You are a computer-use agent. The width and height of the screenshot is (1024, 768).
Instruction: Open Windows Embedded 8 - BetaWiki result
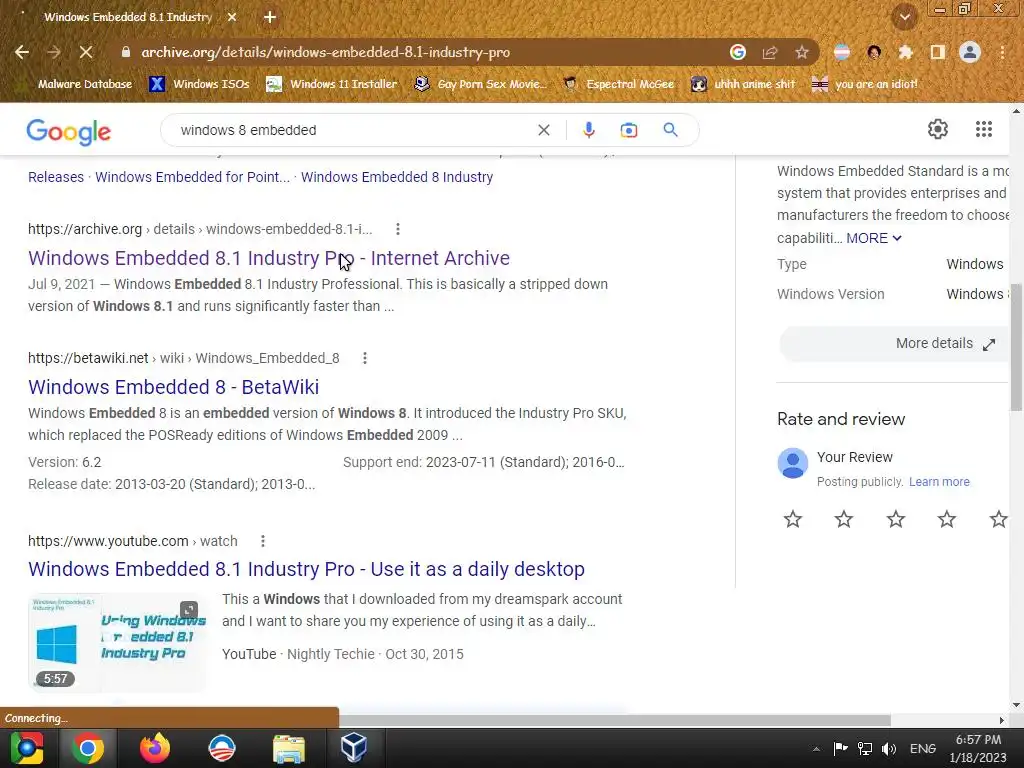[174, 387]
